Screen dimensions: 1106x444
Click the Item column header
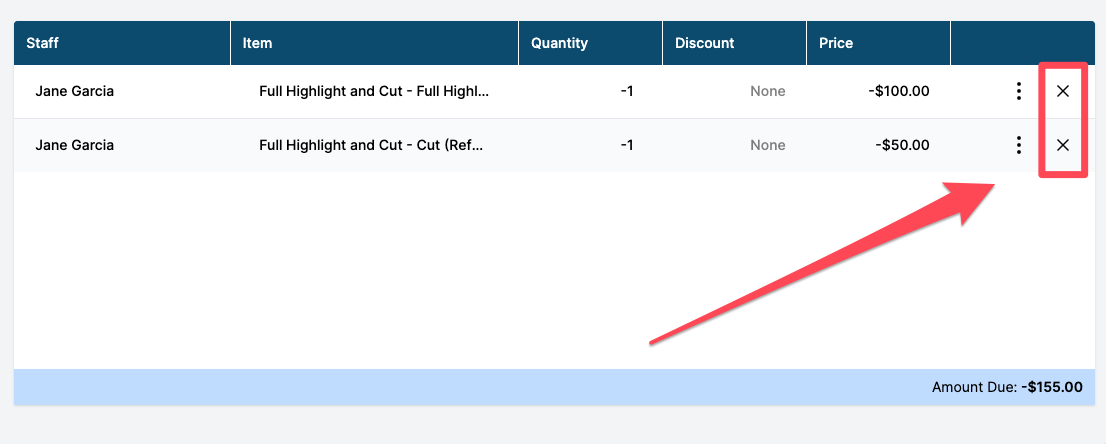tap(257, 43)
